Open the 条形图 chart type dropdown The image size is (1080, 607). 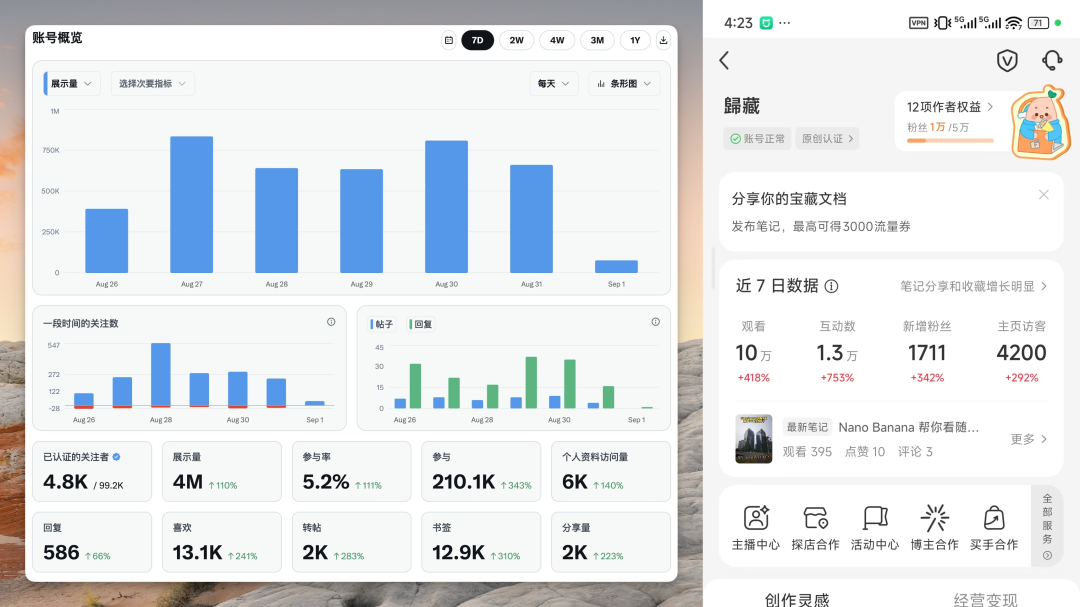click(x=624, y=83)
